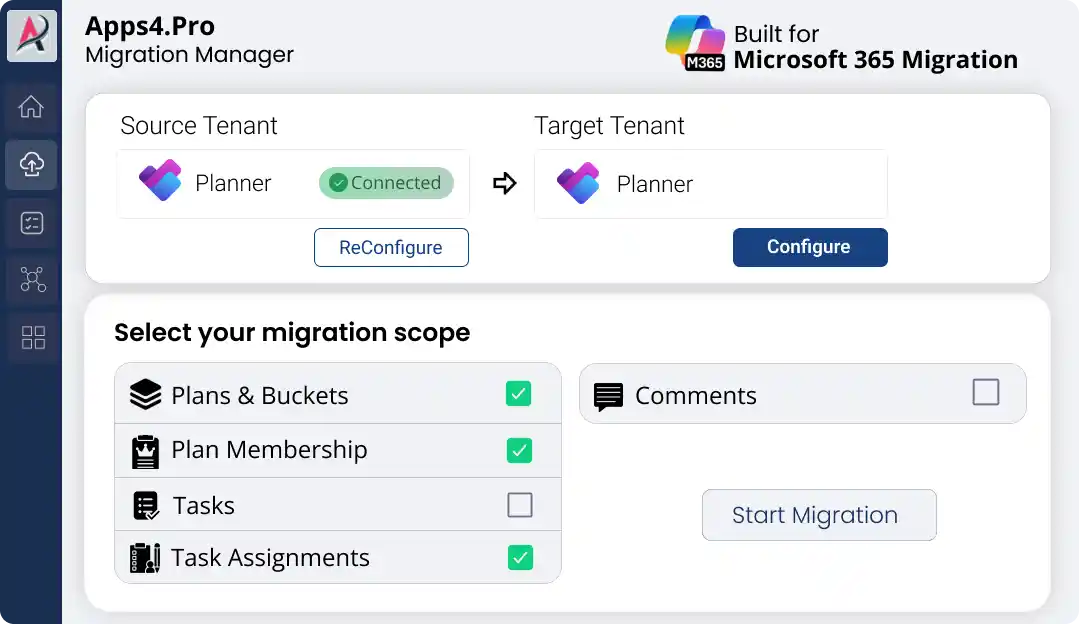Open the Home sidebar icon
The image size is (1079, 624).
pyautogui.click(x=31, y=107)
